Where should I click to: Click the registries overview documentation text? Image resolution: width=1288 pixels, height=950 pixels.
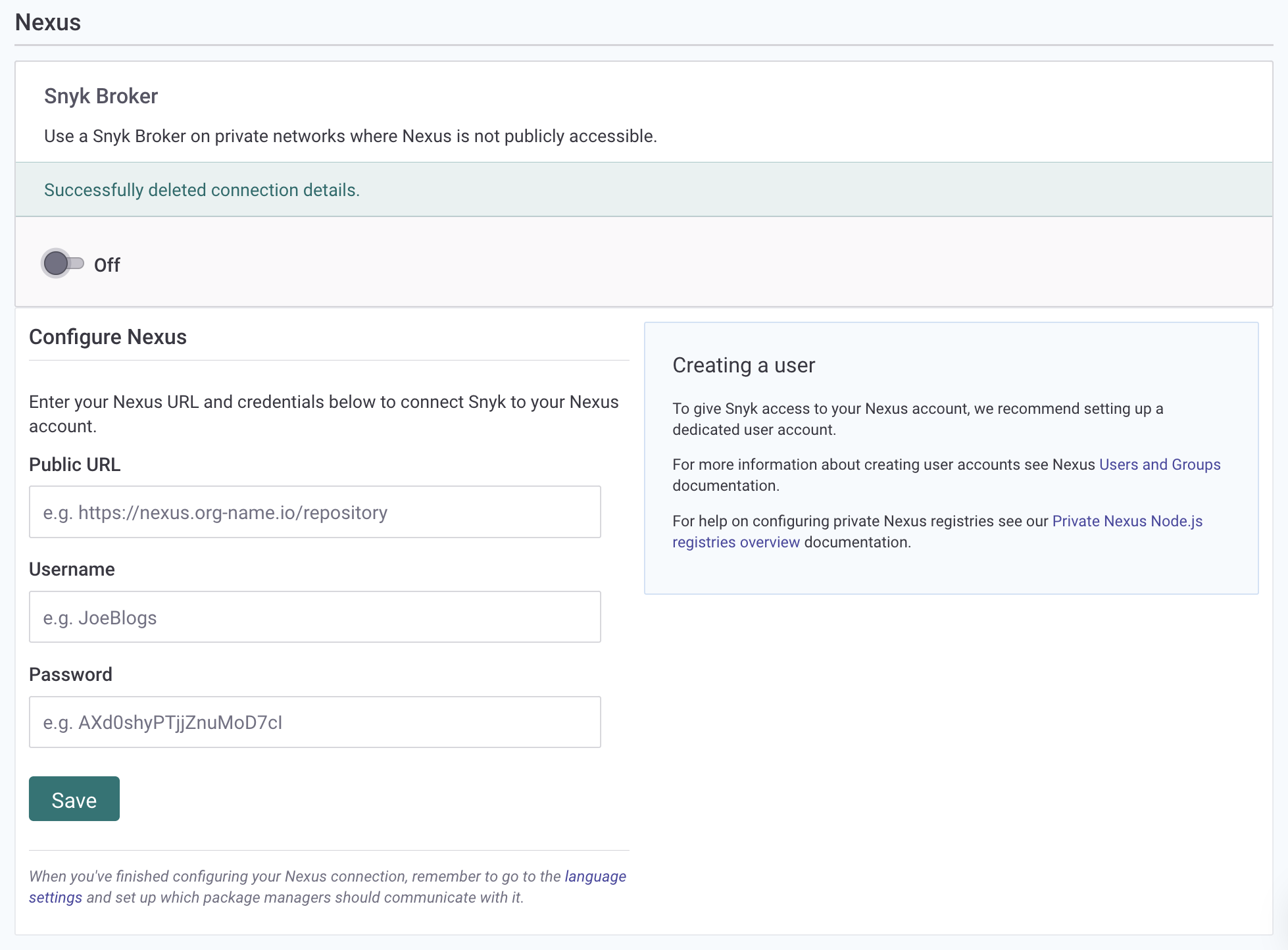pyautogui.click(x=735, y=541)
